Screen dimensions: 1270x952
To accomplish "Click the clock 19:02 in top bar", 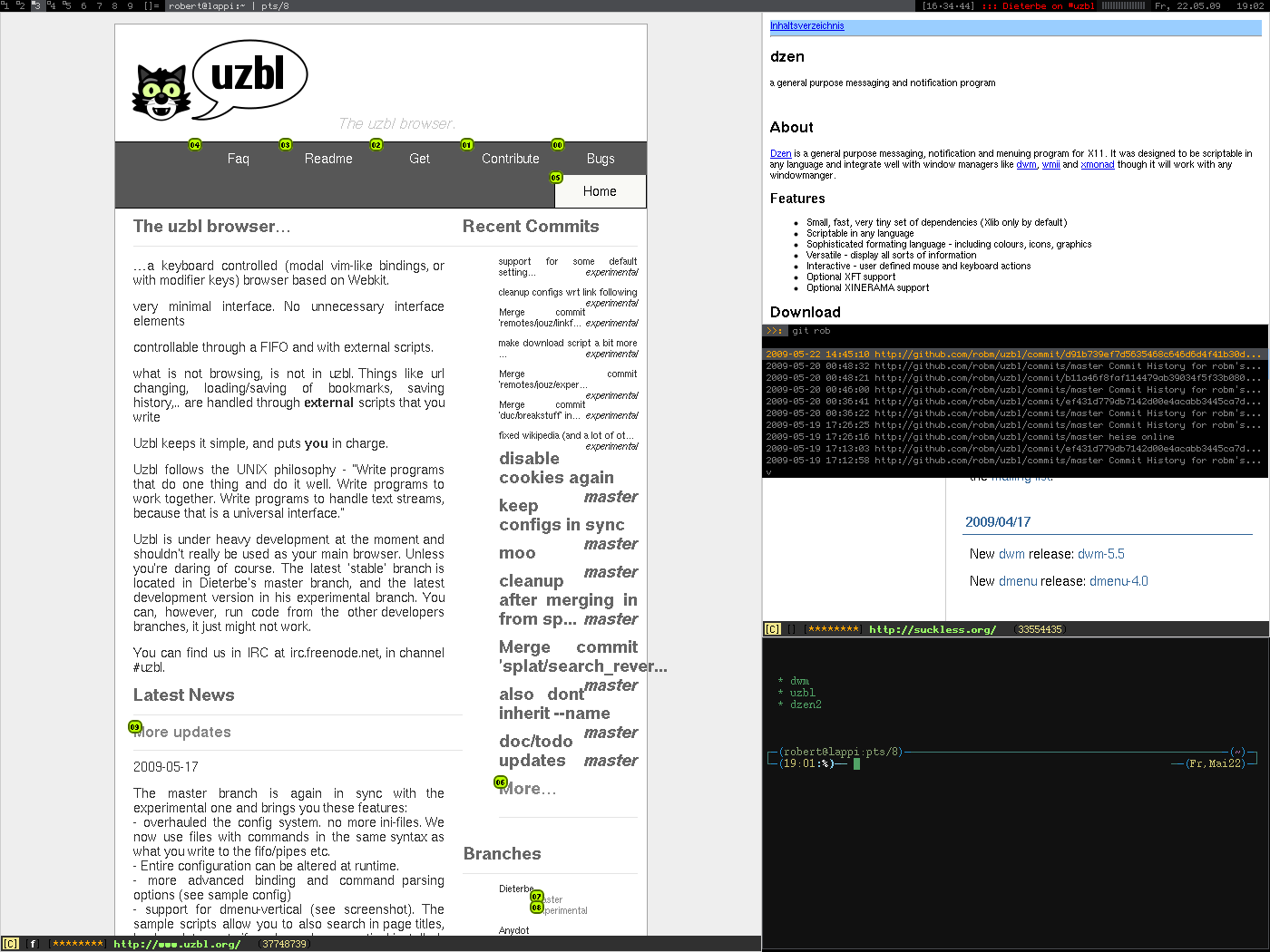I will point(1249,5).
